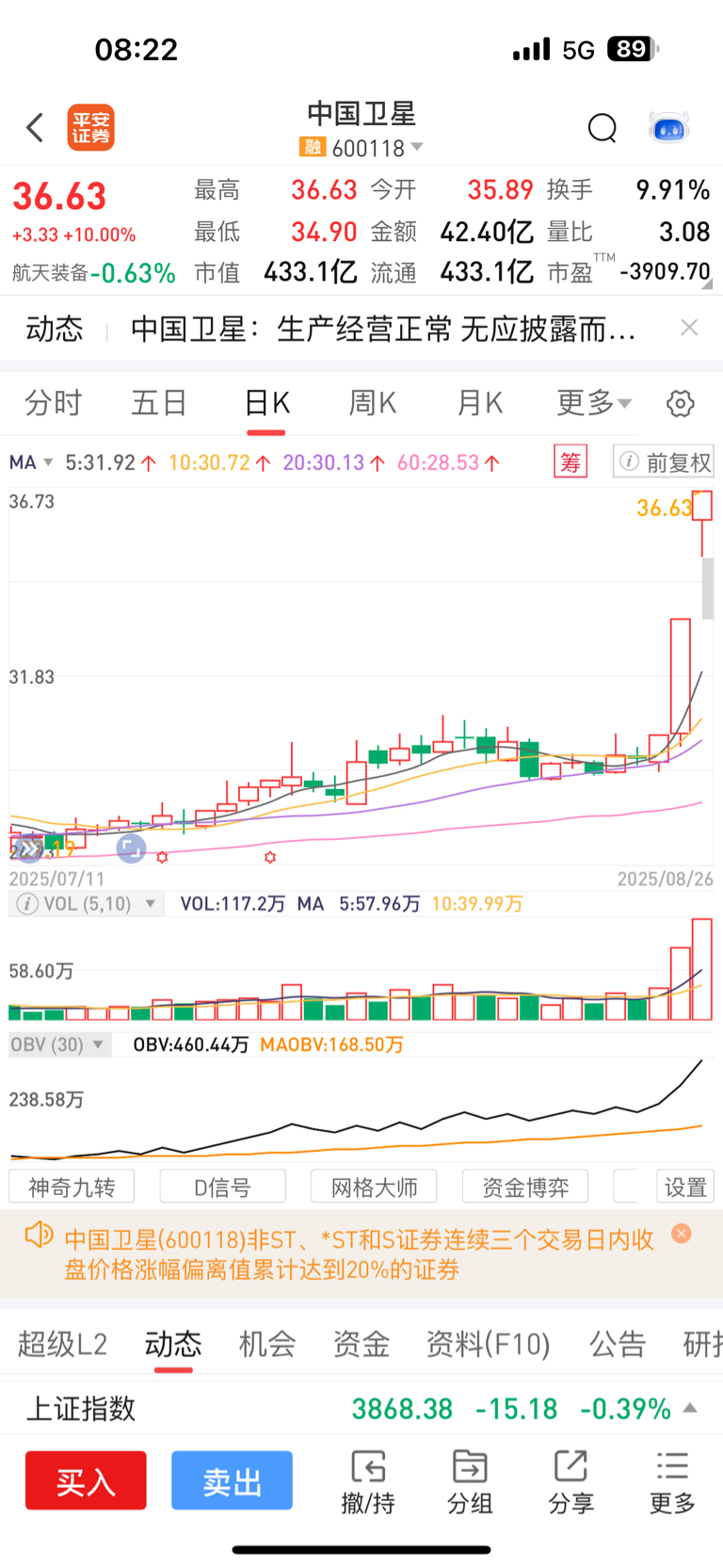Screen dimensions: 723x1568
Task: Open the 资金 tab
Action: tap(361, 1344)
